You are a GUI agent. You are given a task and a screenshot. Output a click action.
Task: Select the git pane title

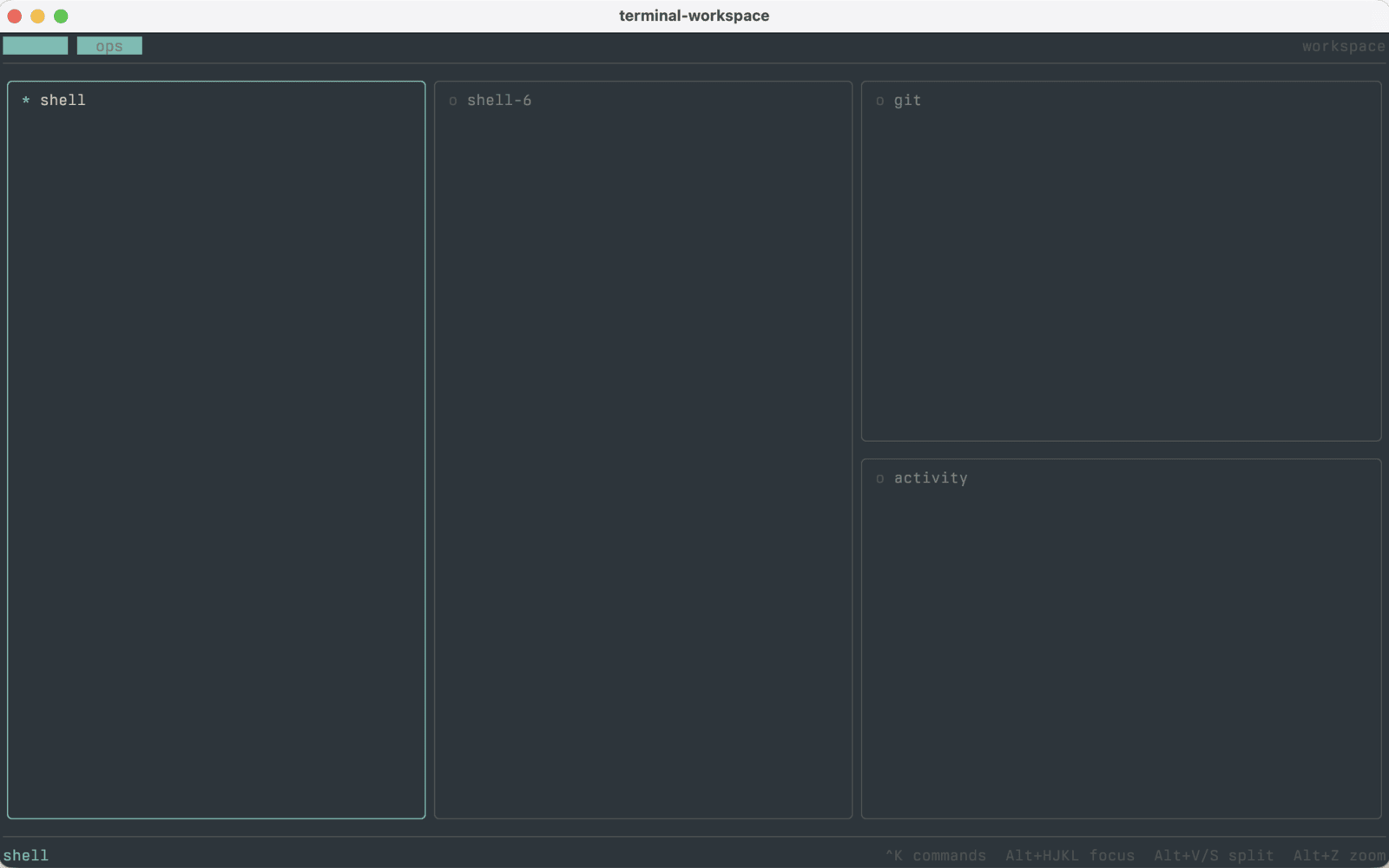[x=907, y=100]
